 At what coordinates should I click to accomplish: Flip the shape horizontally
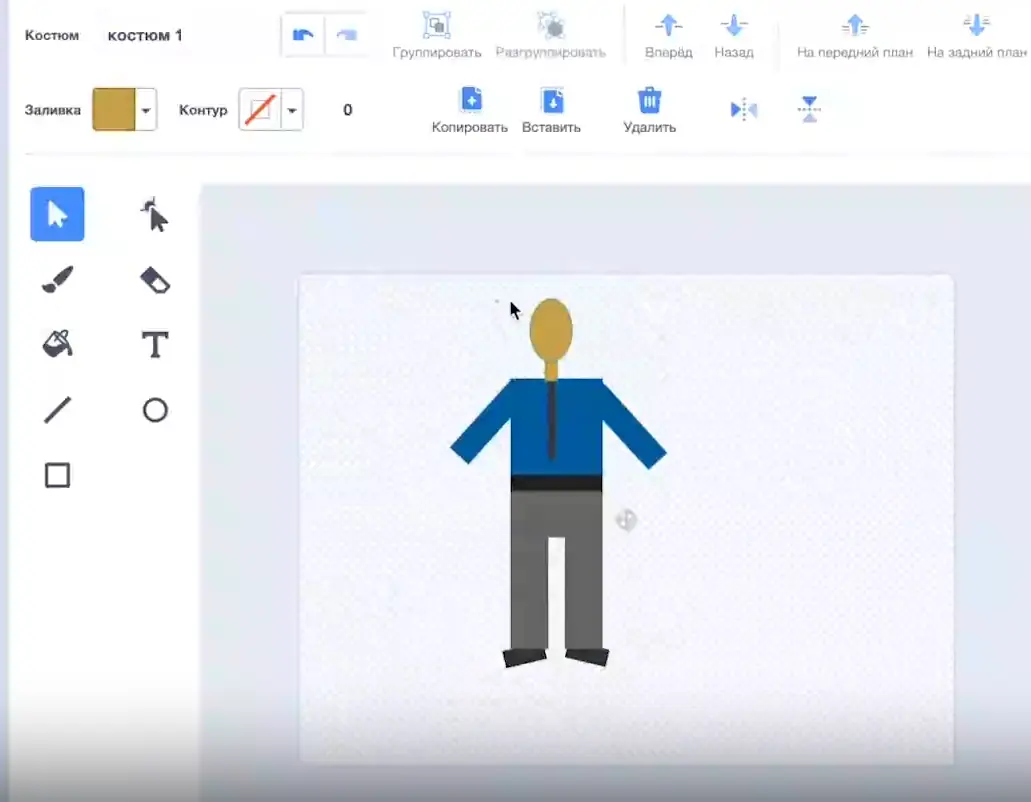coord(744,109)
